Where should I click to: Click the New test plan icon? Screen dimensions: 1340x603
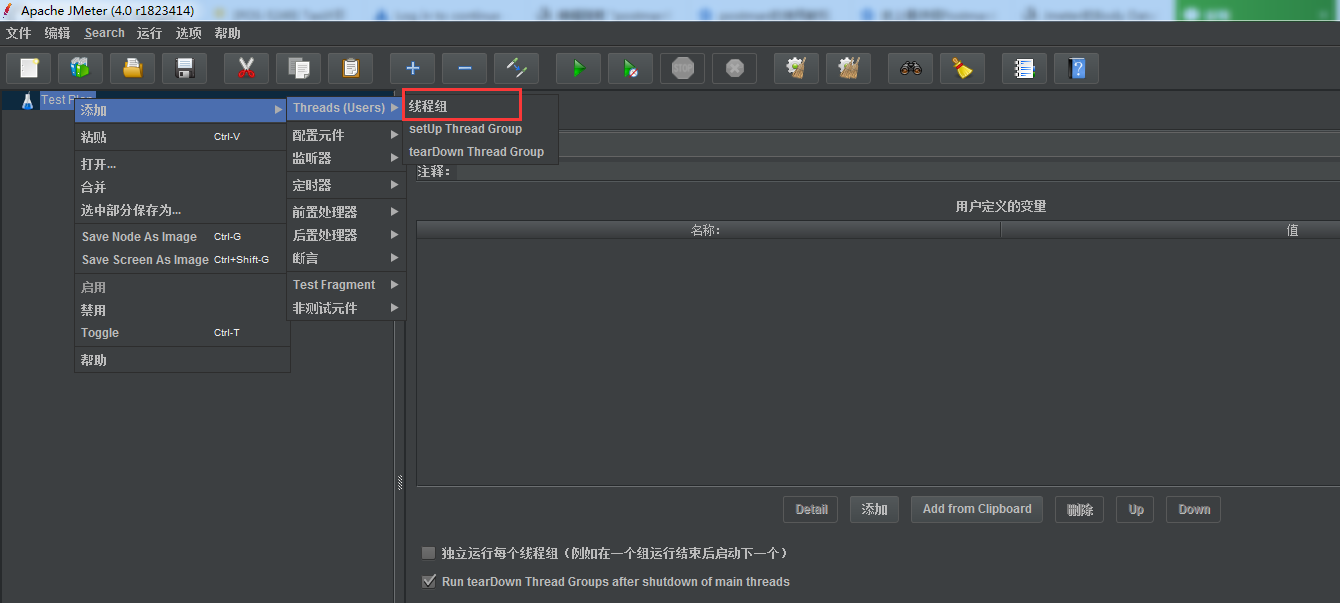click(29, 68)
